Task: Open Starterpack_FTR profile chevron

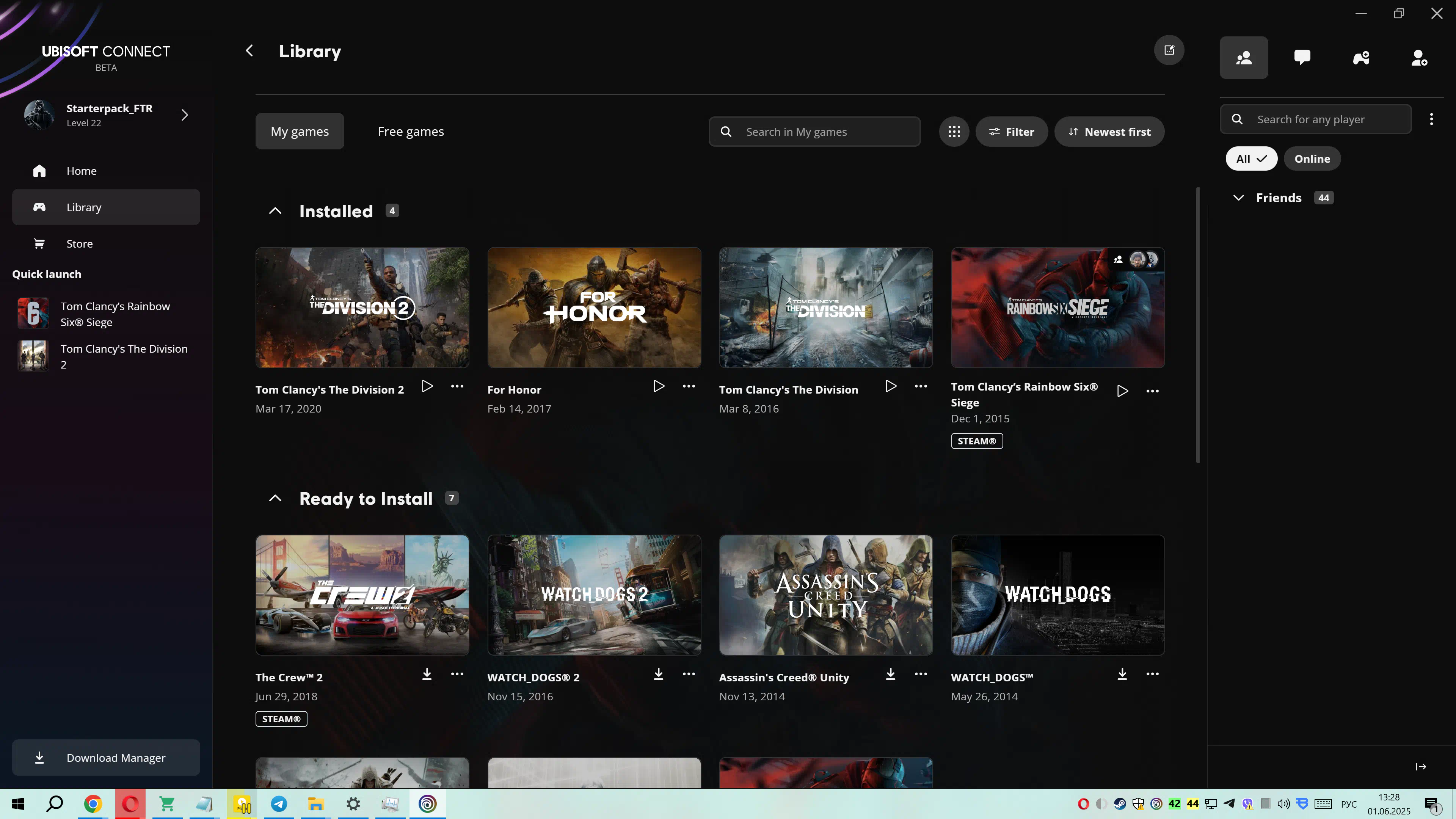Action: (185, 115)
